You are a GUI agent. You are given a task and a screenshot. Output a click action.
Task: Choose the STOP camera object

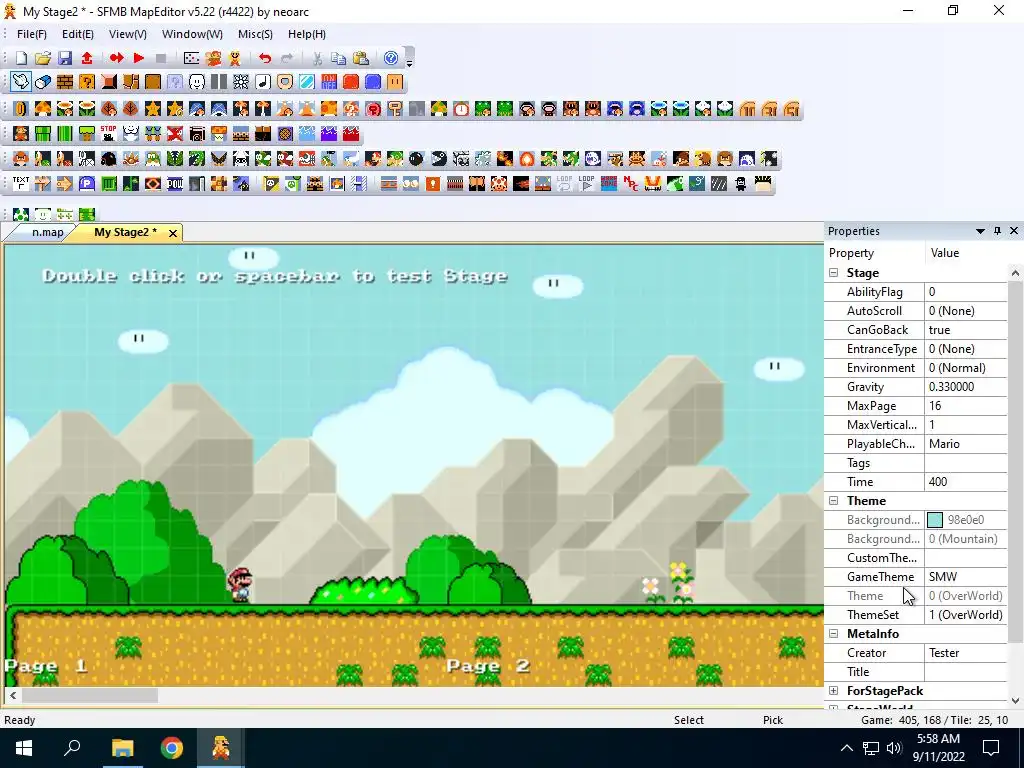108,134
